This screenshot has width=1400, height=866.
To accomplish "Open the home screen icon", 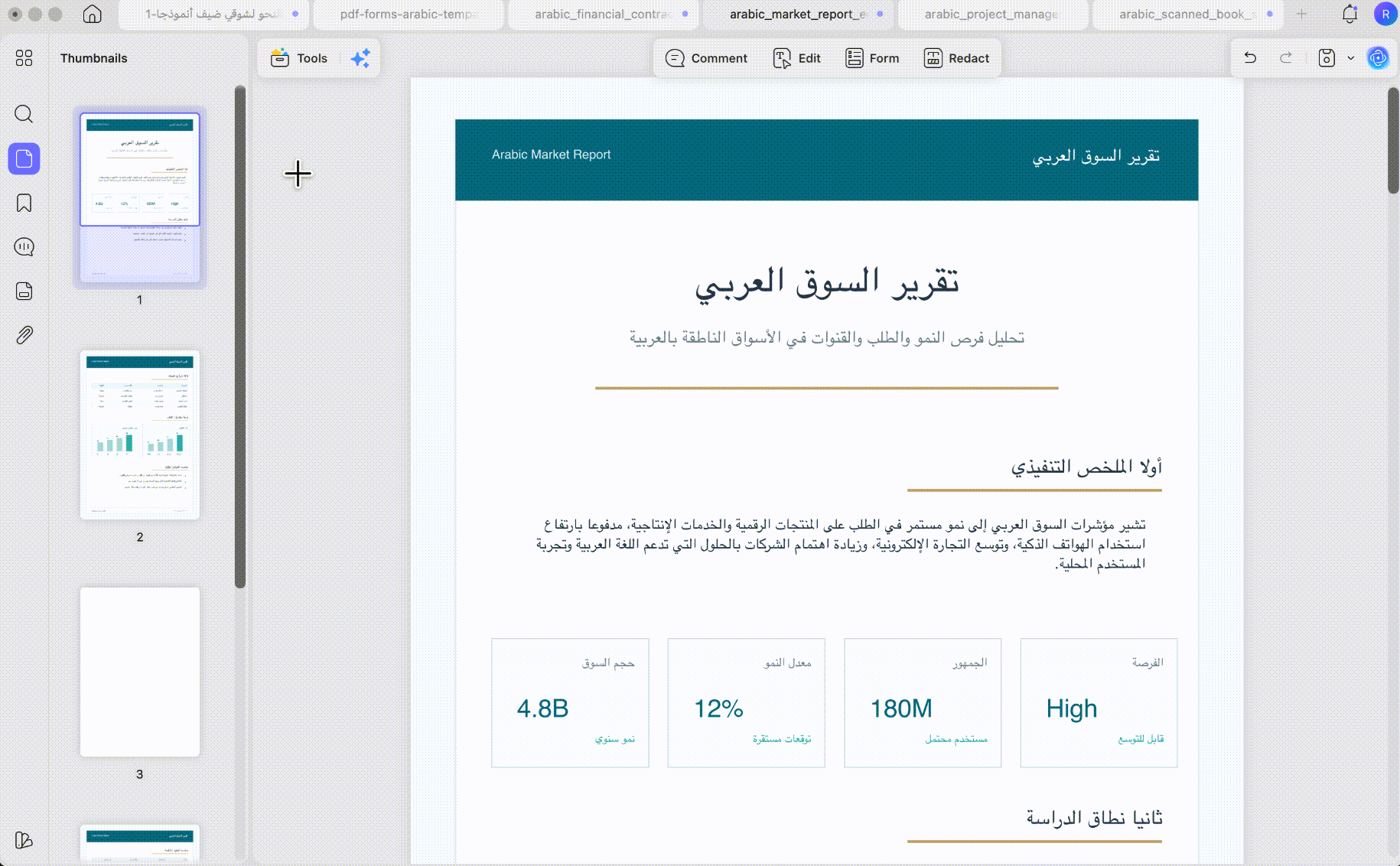I will click(92, 14).
